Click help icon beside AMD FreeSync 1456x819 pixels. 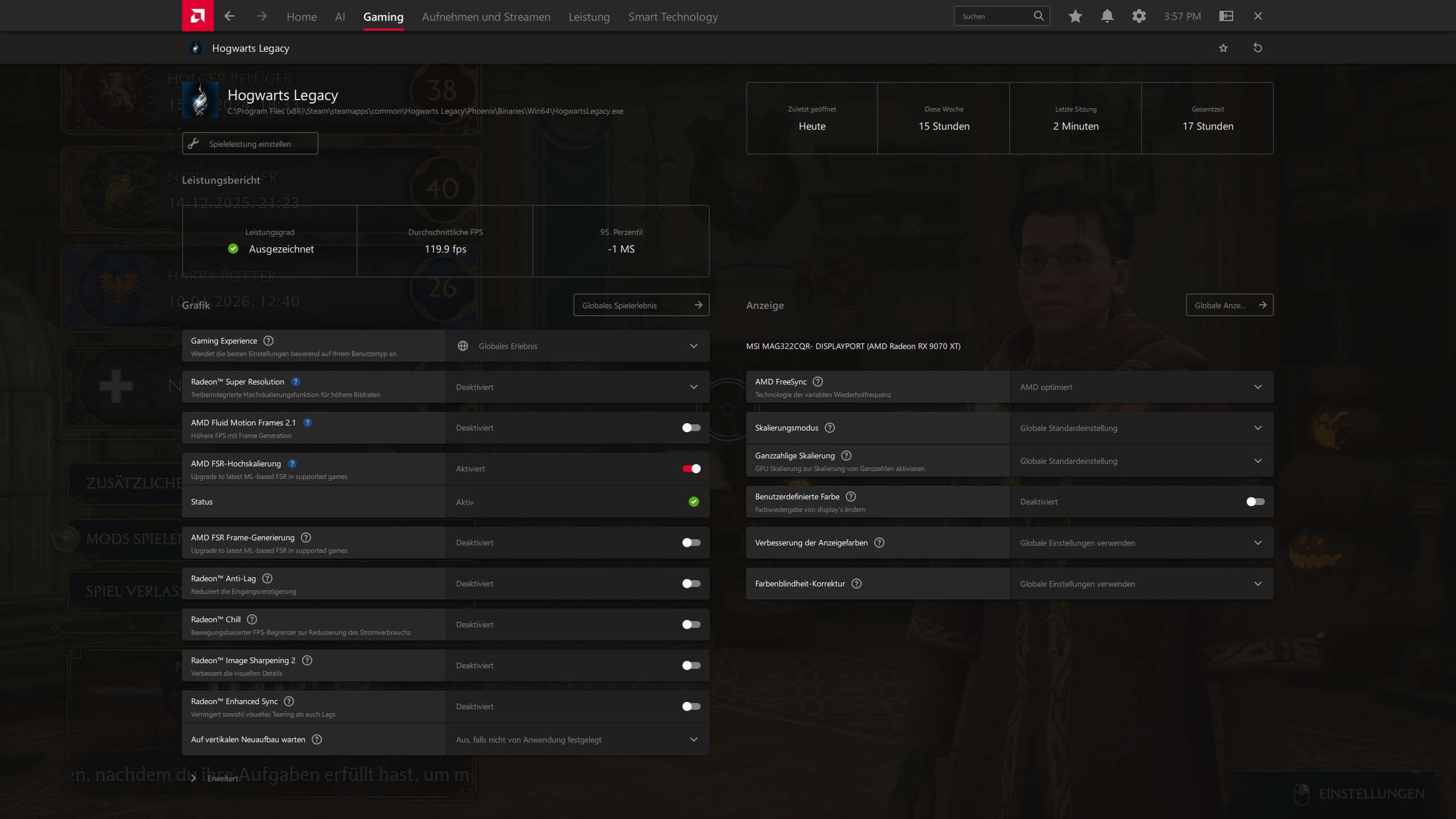(818, 382)
